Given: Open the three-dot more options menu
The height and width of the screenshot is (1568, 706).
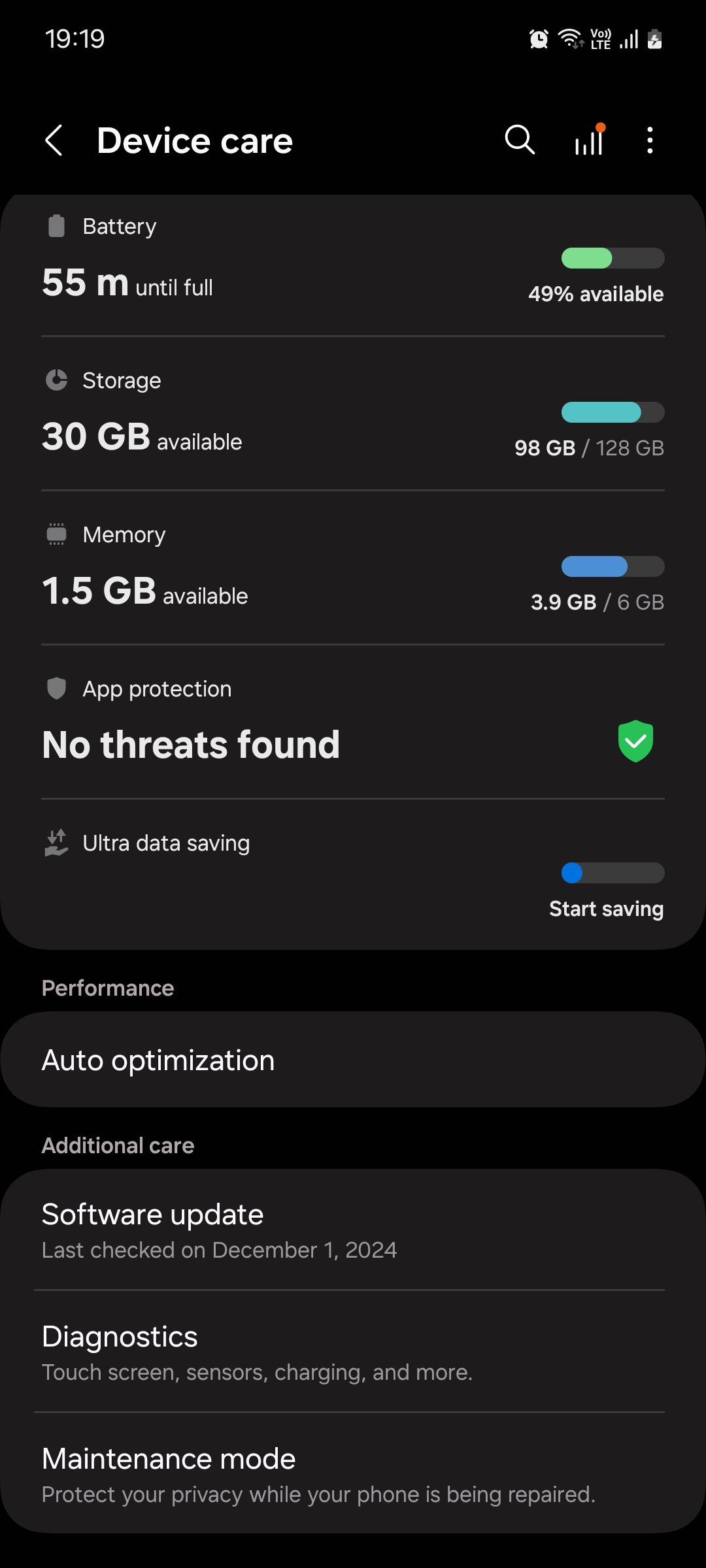Looking at the screenshot, I should [649, 140].
